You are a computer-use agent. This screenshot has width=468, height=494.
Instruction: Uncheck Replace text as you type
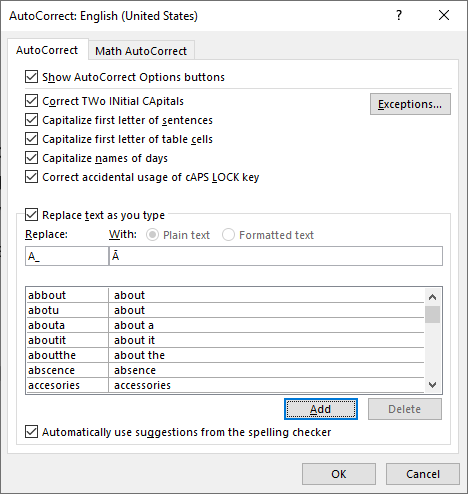(32, 215)
